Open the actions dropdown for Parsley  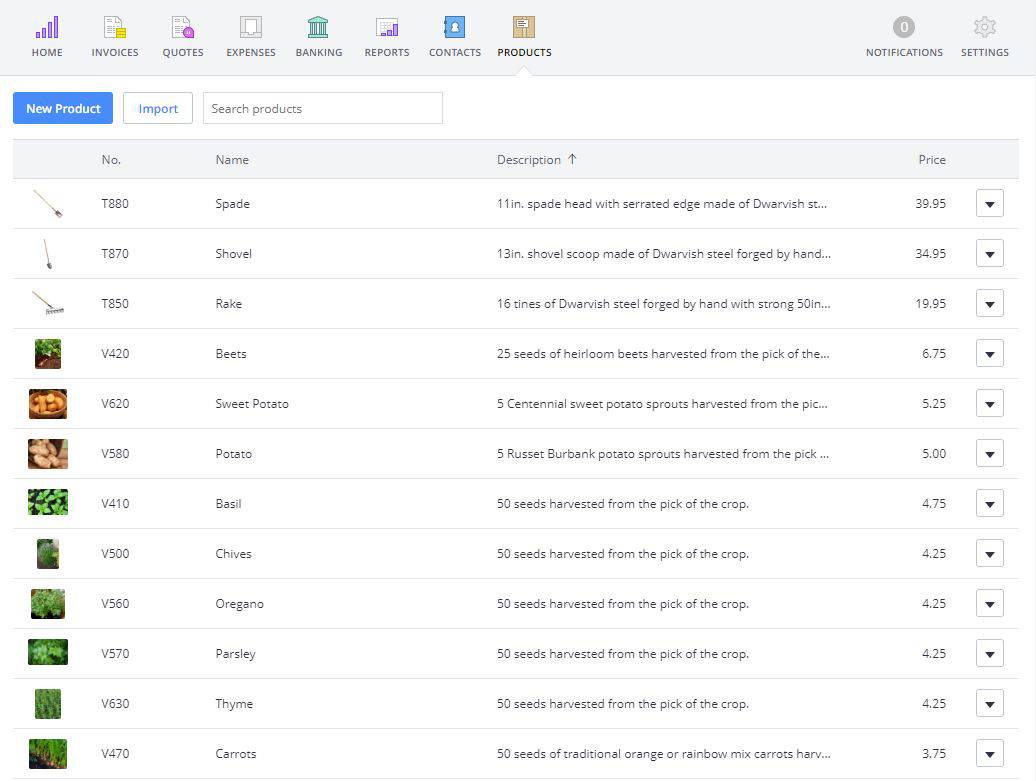click(x=989, y=653)
